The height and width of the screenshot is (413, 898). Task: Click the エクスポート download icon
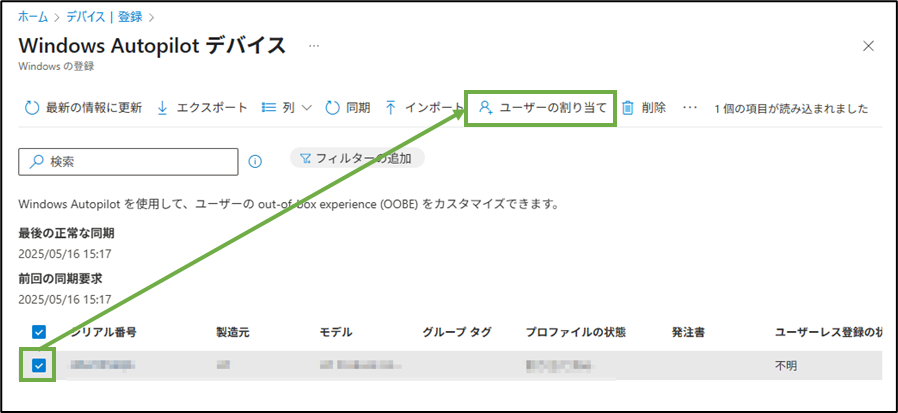[162, 108]
